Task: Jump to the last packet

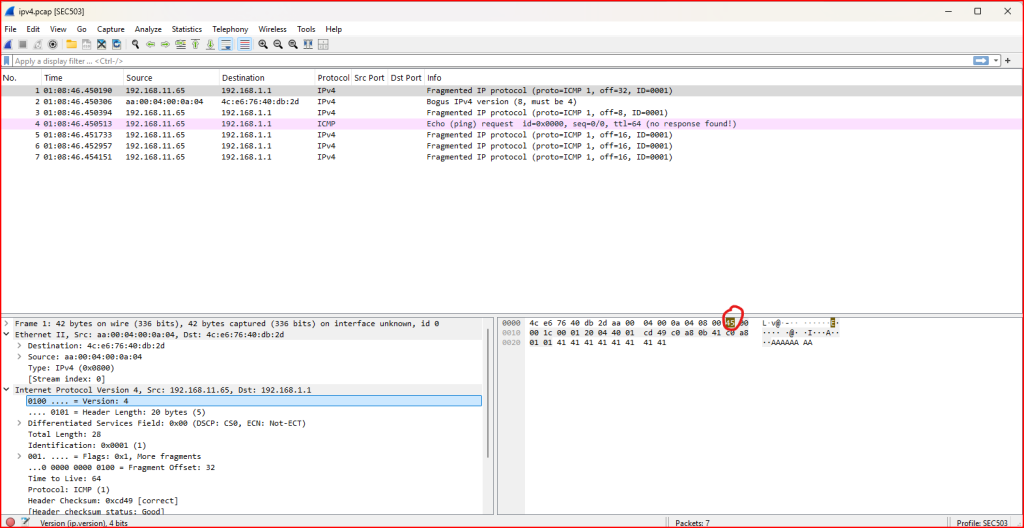Action: click(210, 44)
